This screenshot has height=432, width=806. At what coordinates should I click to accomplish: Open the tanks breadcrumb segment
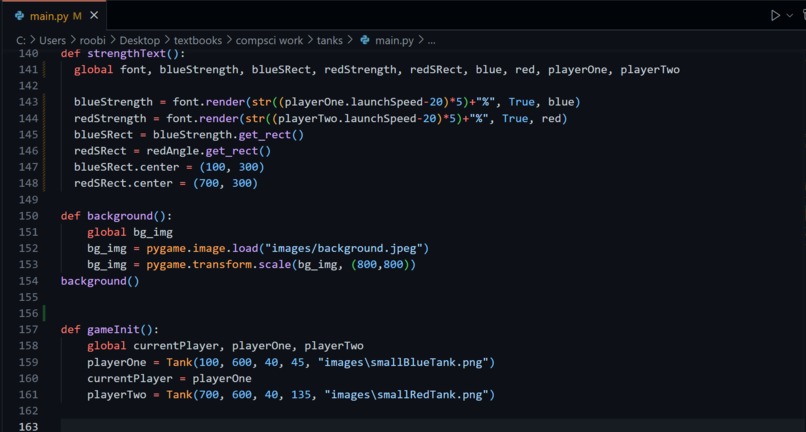pyautogui.click(x=329, y=41)
